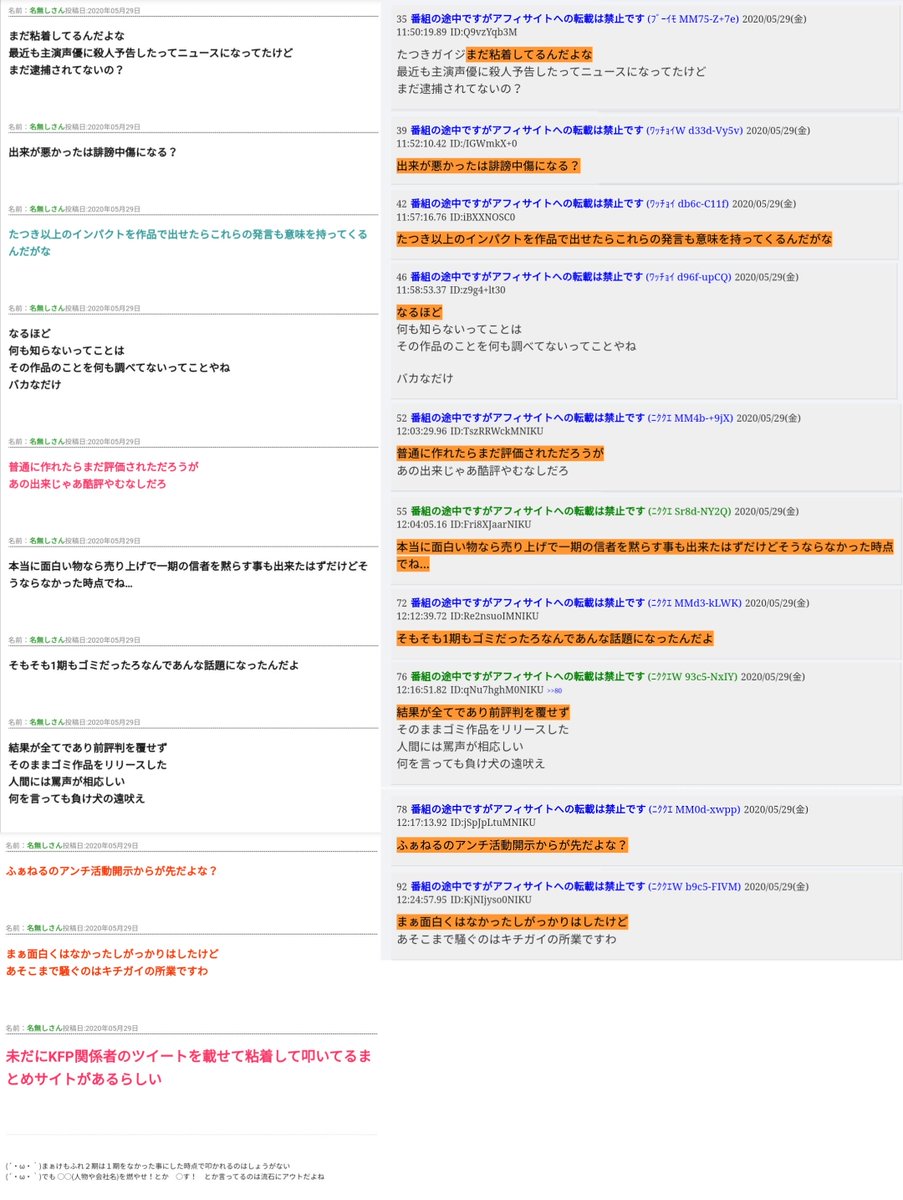Open the poster name link on post 42
This screenshot has width=903, height=1200.
tap(527, 204)
